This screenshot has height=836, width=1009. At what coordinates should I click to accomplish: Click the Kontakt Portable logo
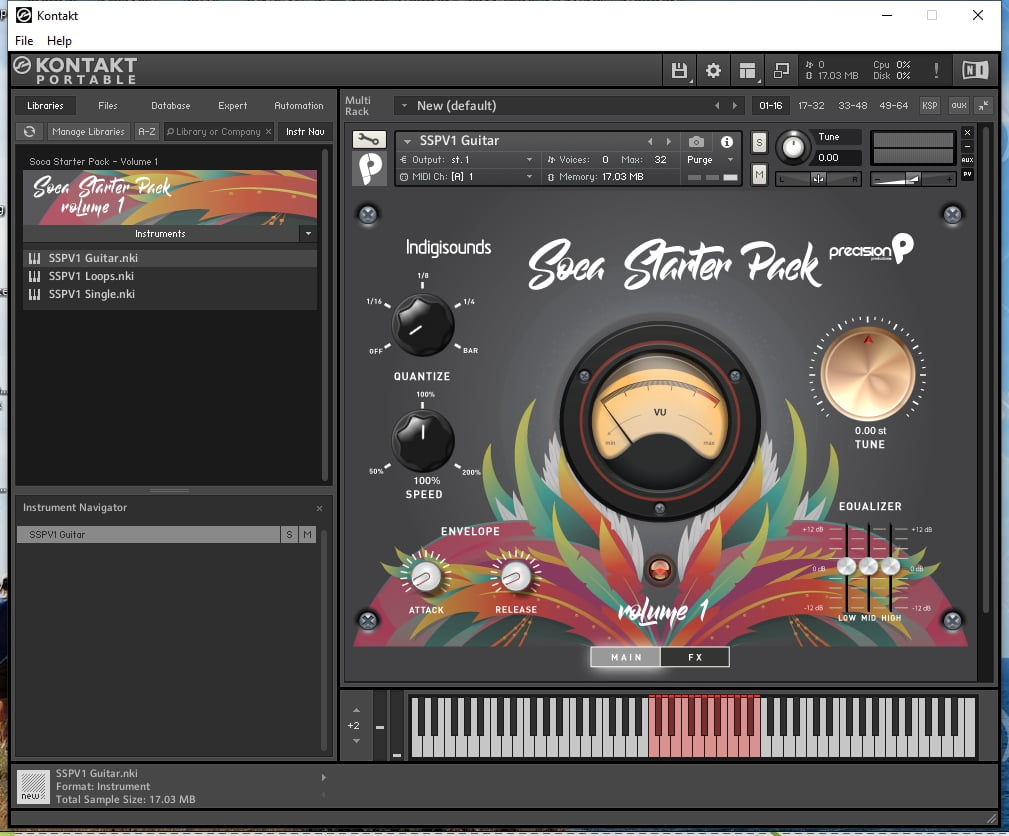click(x=76, y=70)
